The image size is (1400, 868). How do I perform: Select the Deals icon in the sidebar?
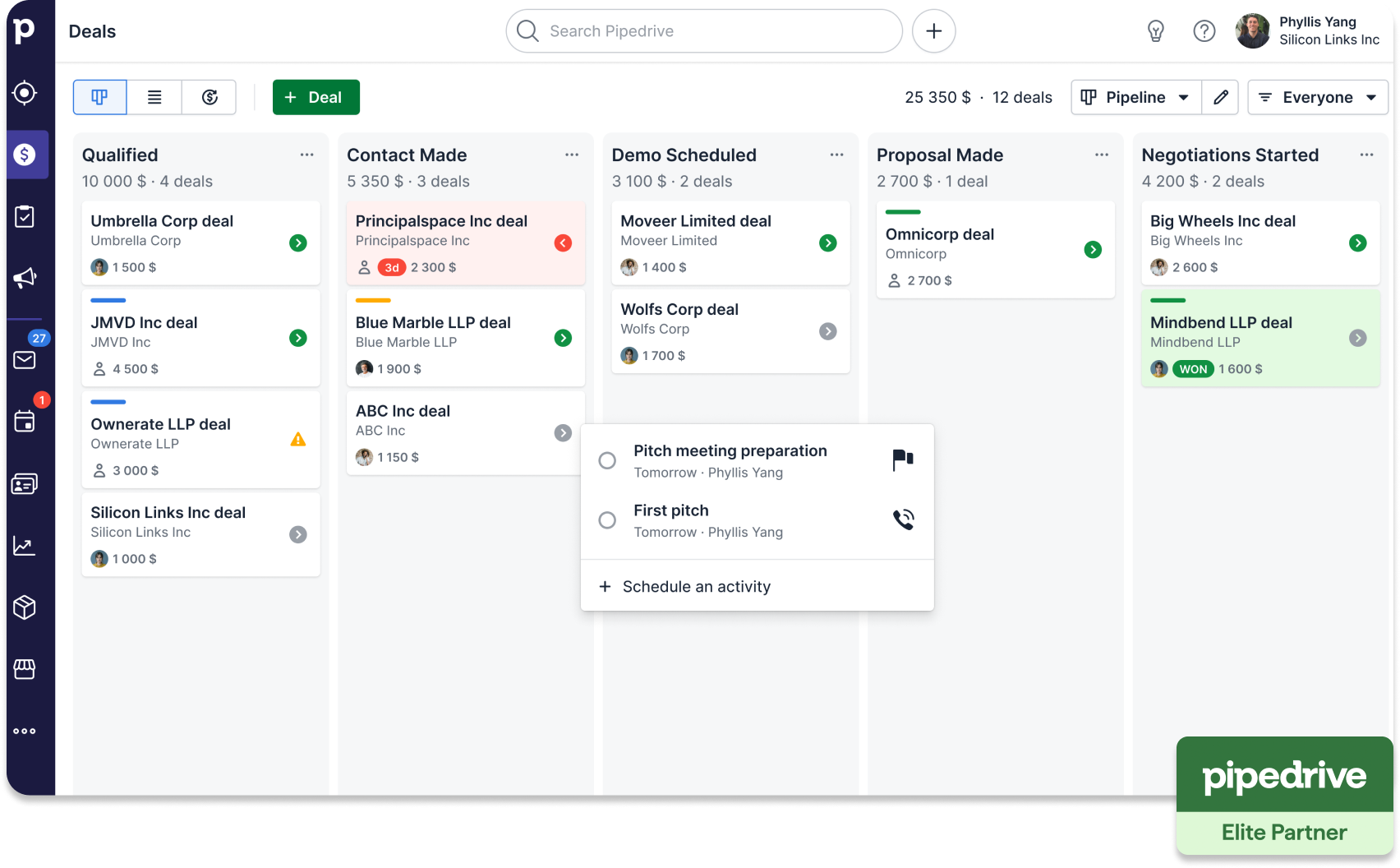25,155
